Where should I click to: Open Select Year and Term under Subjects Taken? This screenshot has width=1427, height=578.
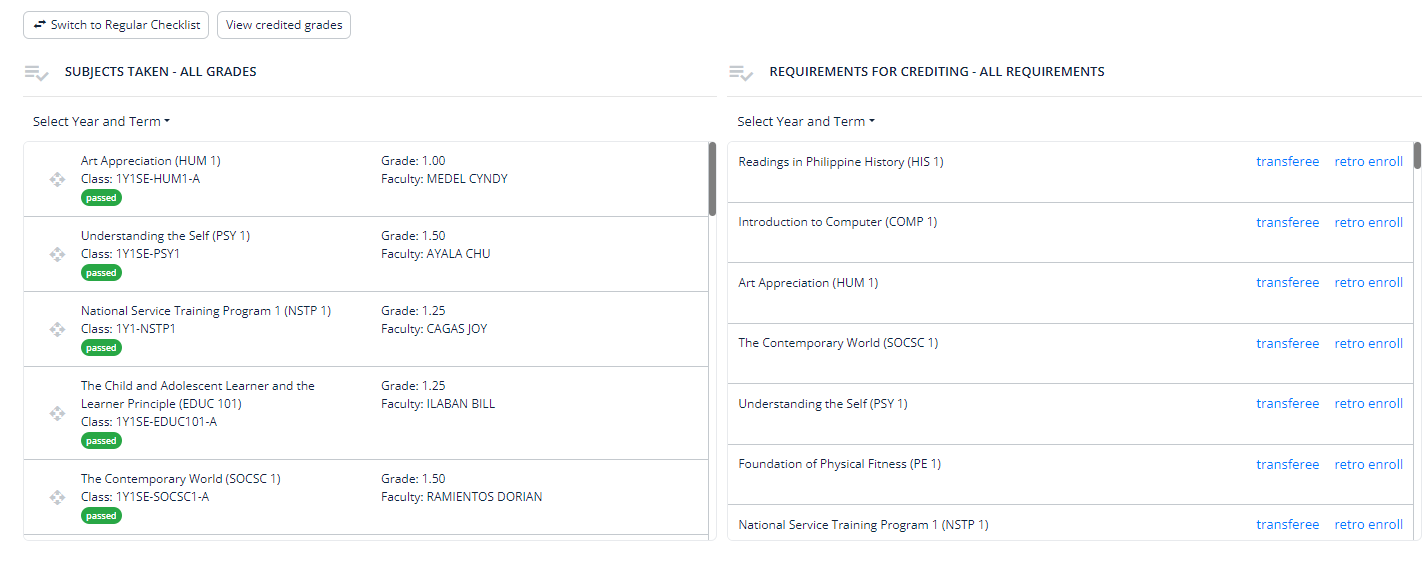(x=101, y=122)
